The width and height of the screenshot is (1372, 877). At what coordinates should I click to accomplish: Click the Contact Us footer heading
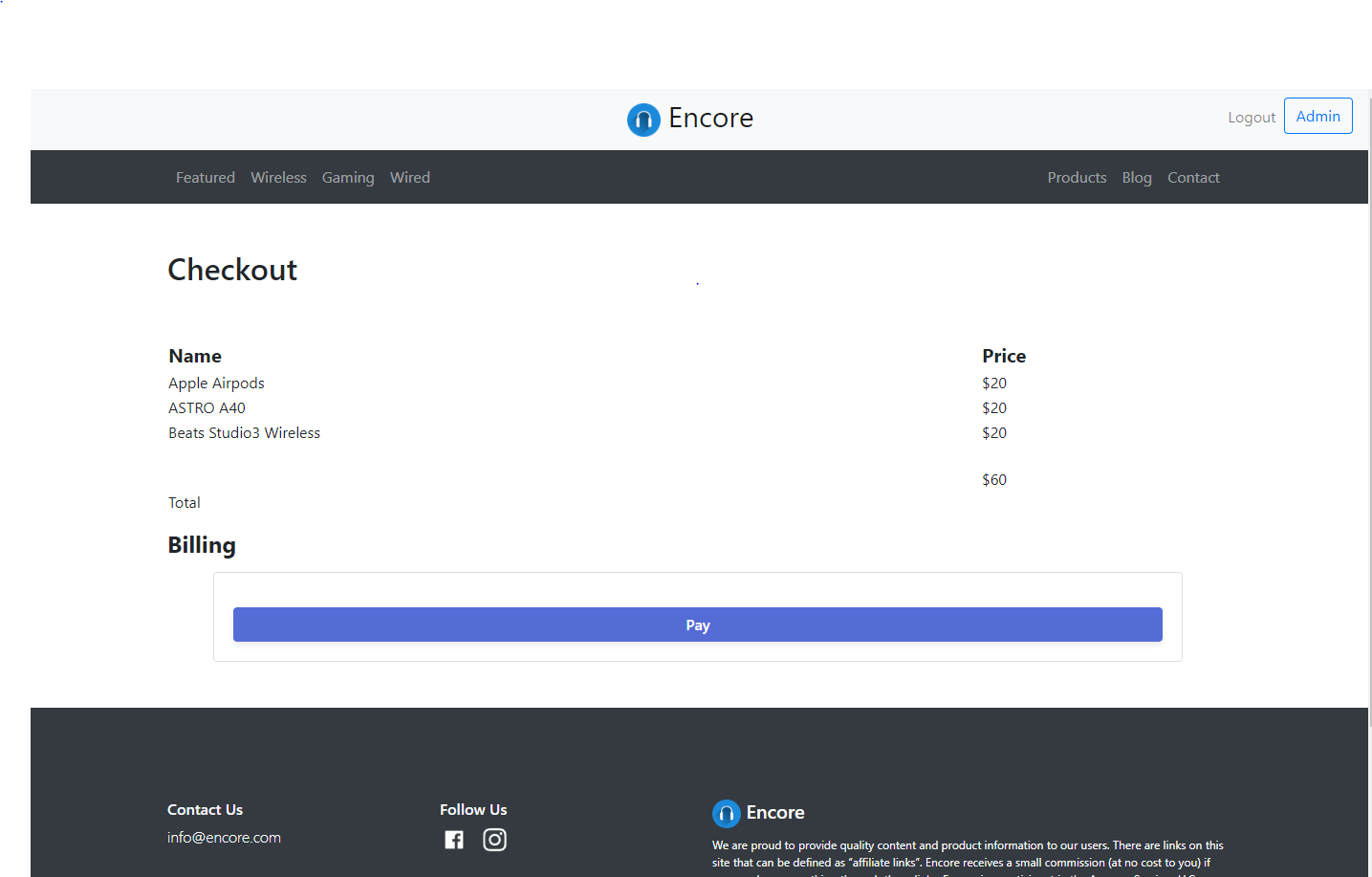coord(205,809)
